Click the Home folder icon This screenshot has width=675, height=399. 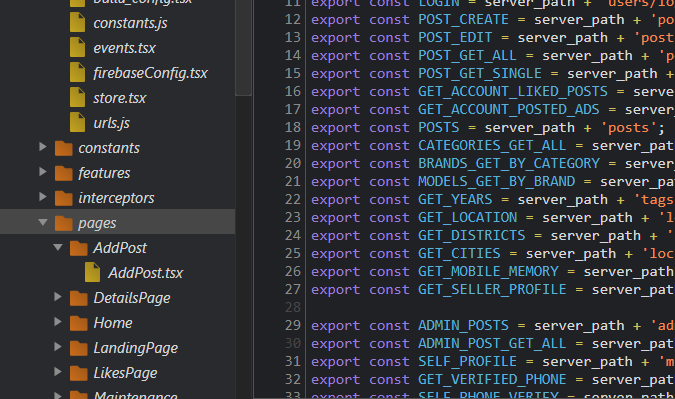click(x=79, y=323)
